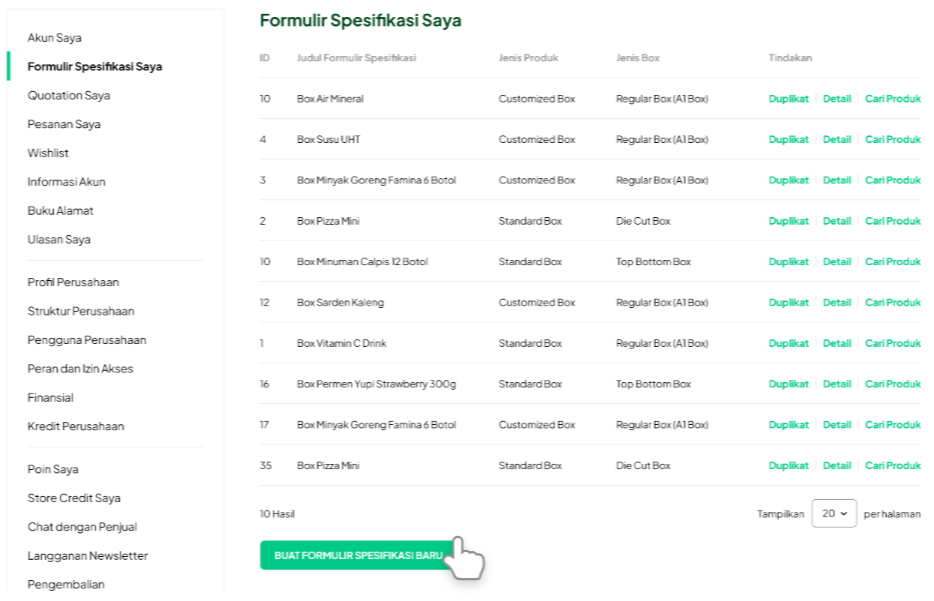934x601 pixels.
Task: Open Pesanan Saya menu item
Action: click(64, 125)
